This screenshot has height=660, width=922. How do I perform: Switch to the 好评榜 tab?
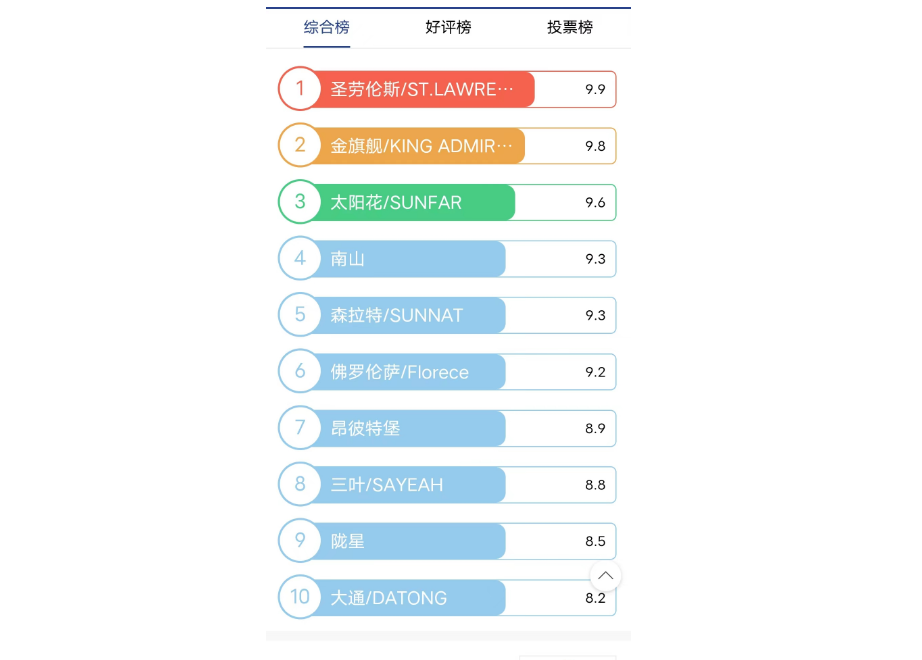click(x=448, y=27)
